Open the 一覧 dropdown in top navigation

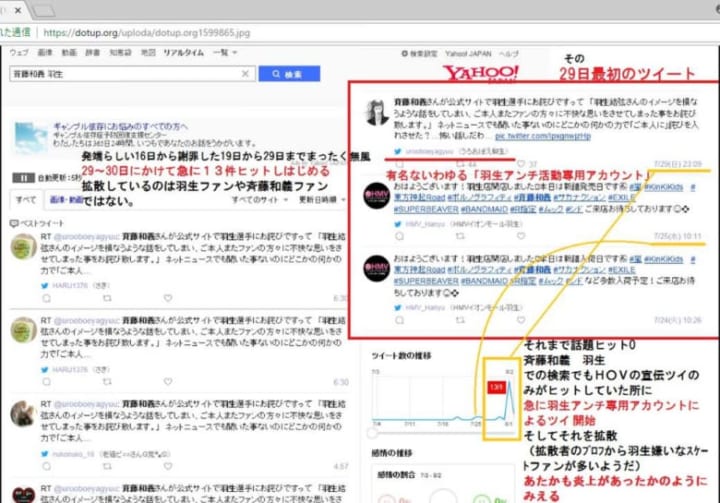[223, 52]
